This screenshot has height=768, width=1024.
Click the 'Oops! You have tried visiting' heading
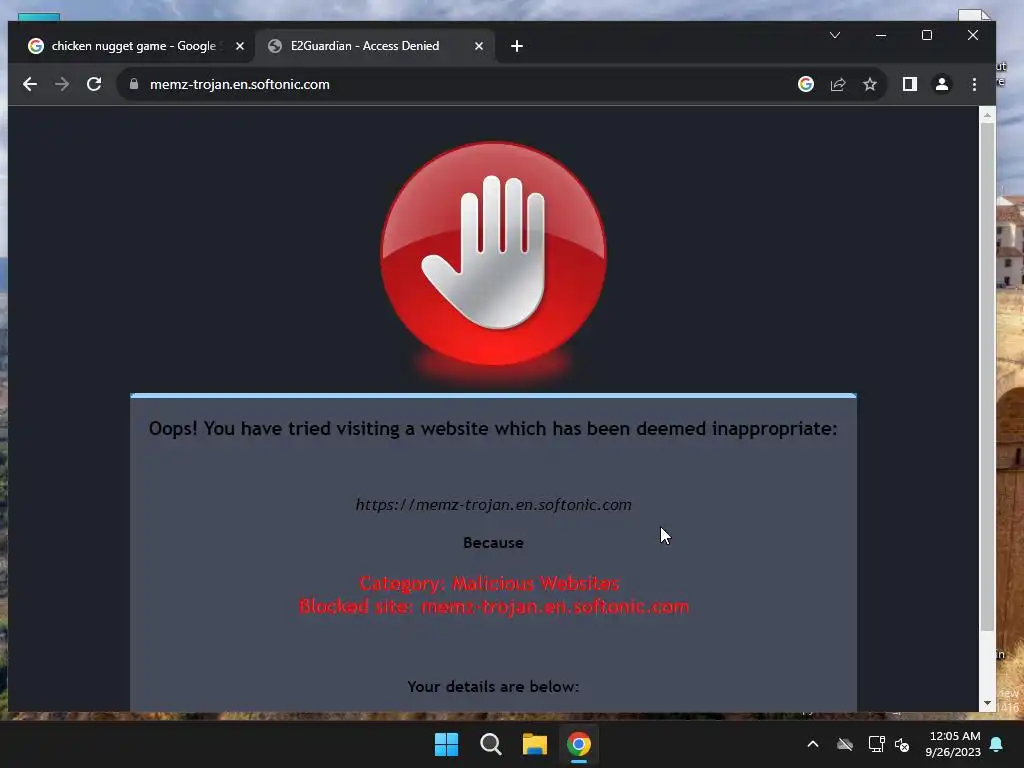click(493, 428)
